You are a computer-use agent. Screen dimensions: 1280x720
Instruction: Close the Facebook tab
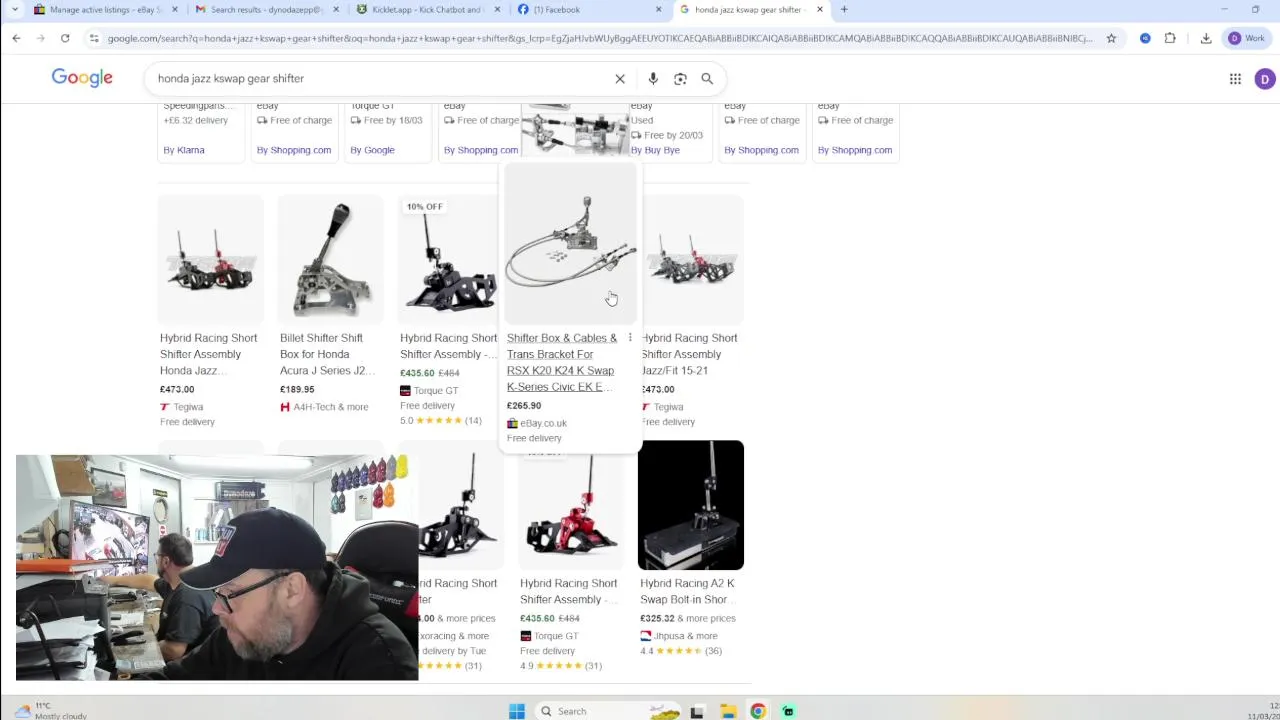(x=659, y=10)
